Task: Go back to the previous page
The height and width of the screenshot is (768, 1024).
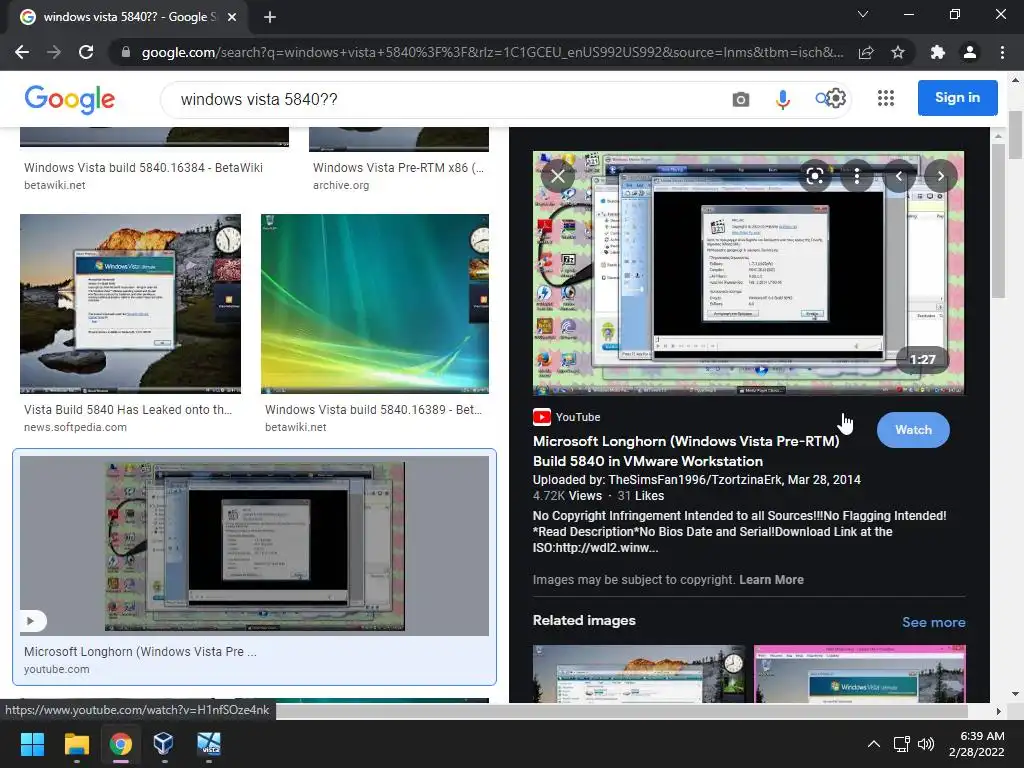Action: [22, 52]
